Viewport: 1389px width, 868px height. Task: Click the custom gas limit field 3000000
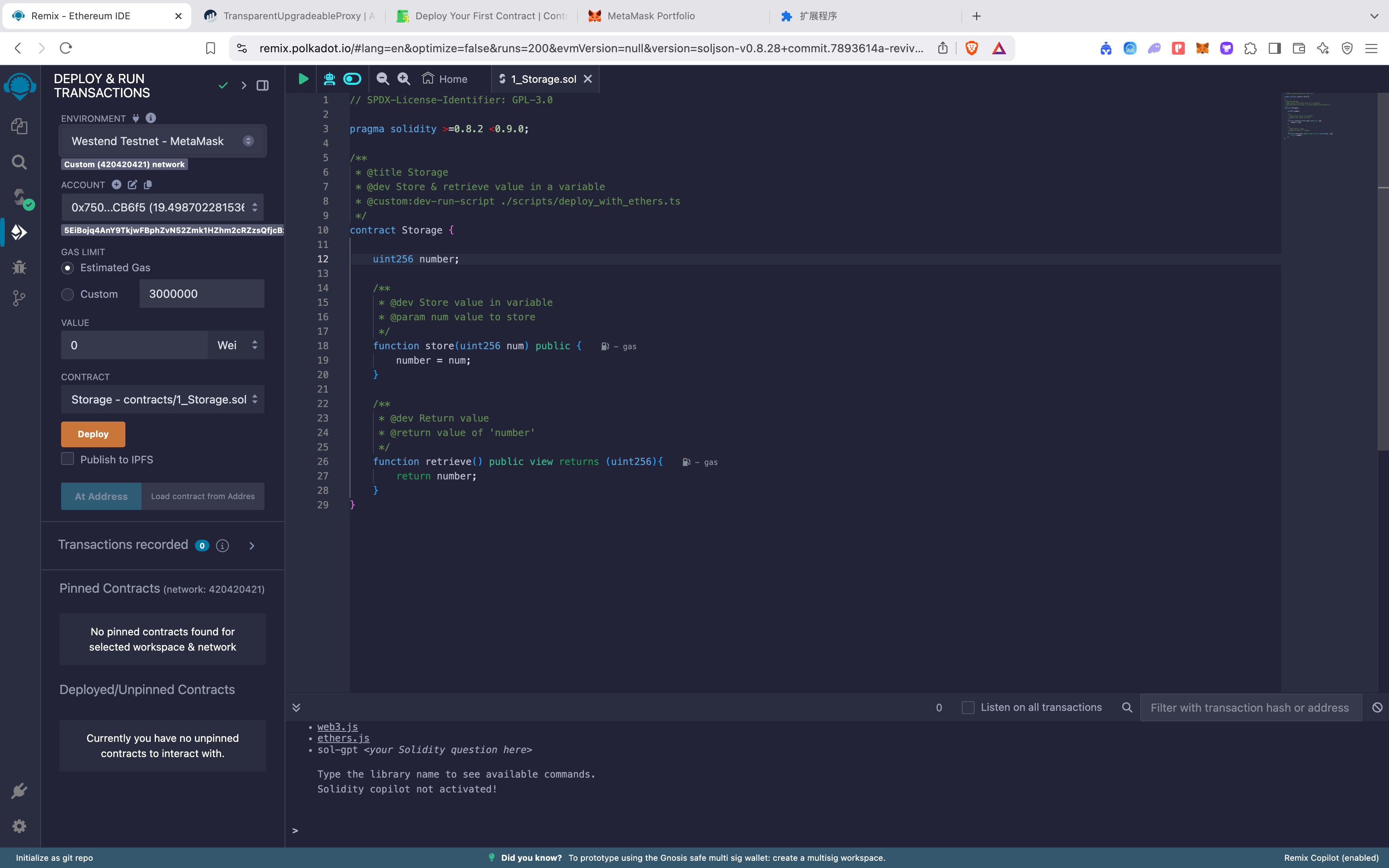pyautogui.click(x=202, y=294)
